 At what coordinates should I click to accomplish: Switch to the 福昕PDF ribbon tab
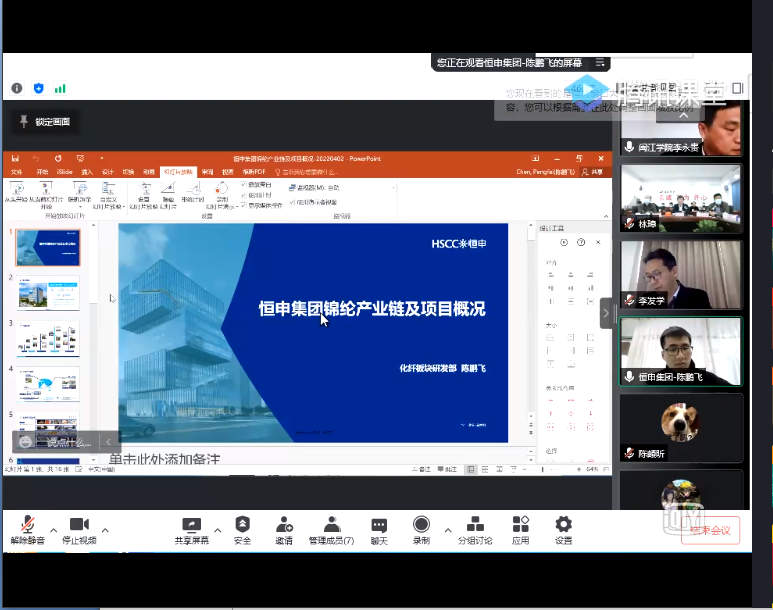click(x=254, y=172)
